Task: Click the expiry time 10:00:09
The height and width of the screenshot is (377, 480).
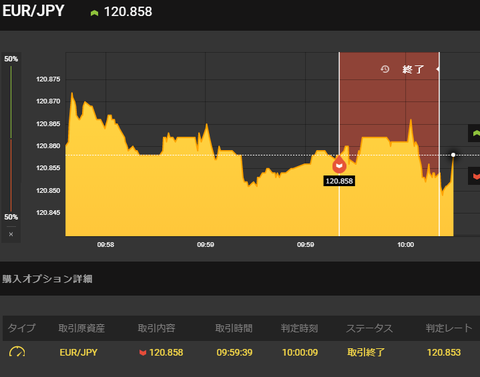Action: (x=300, y=352)
